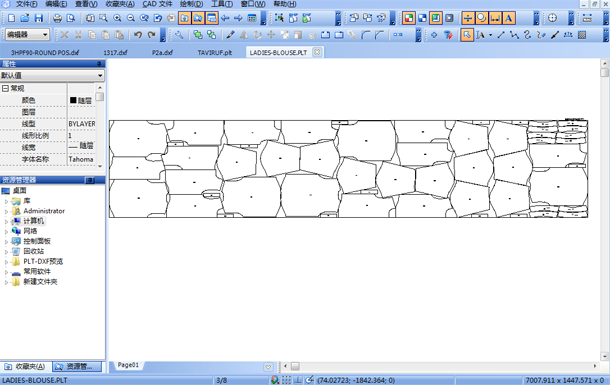Viewport: 610px width, 385px height.
Task: Toggle the color drawing mode button
Action: point(408,18)
